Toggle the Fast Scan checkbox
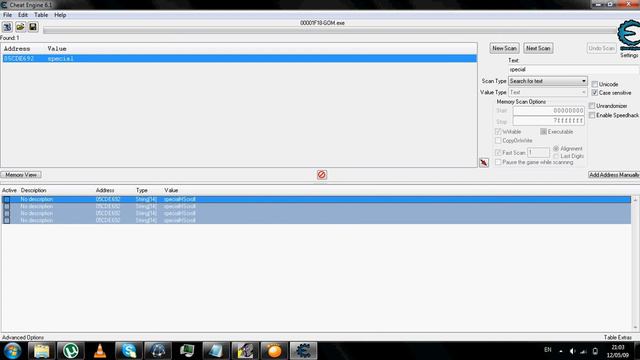 (498, 153)
